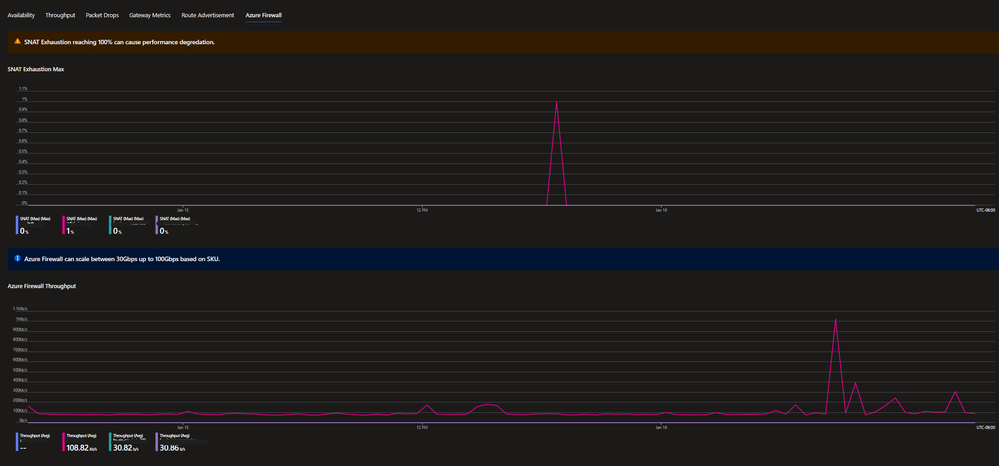
Task: Click the teal Throughput legend color bar
Action: click(x=110, y=442)
